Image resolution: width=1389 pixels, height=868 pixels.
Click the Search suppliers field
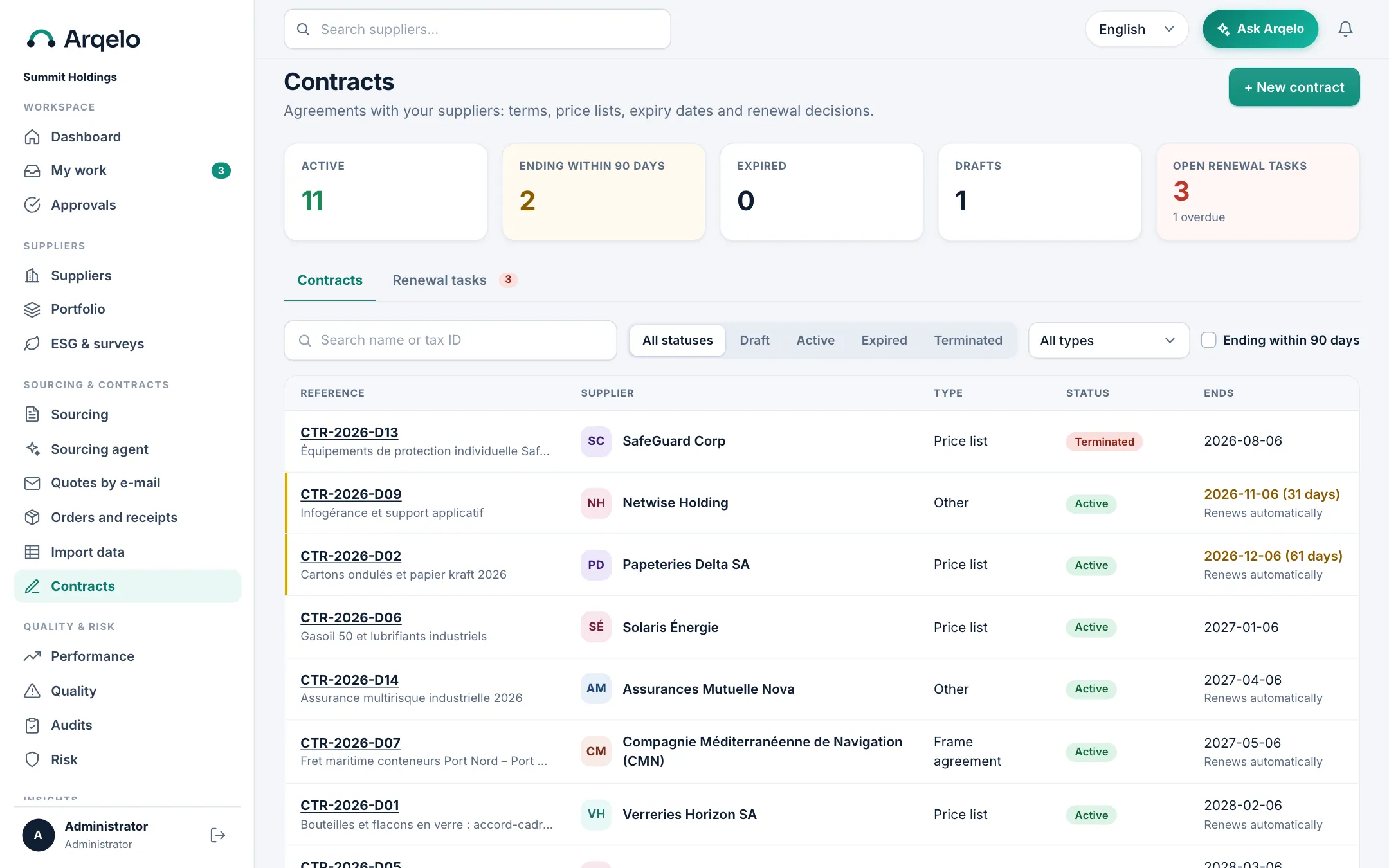tap(477, 29)
